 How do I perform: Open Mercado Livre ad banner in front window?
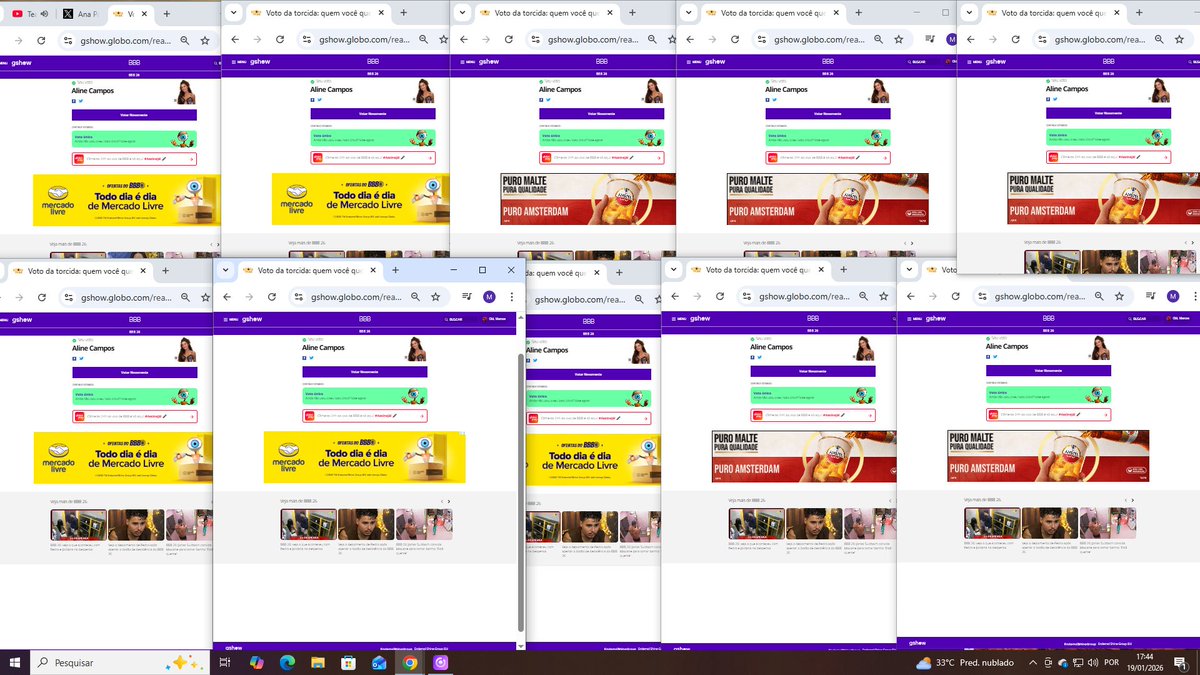(364, 457)
